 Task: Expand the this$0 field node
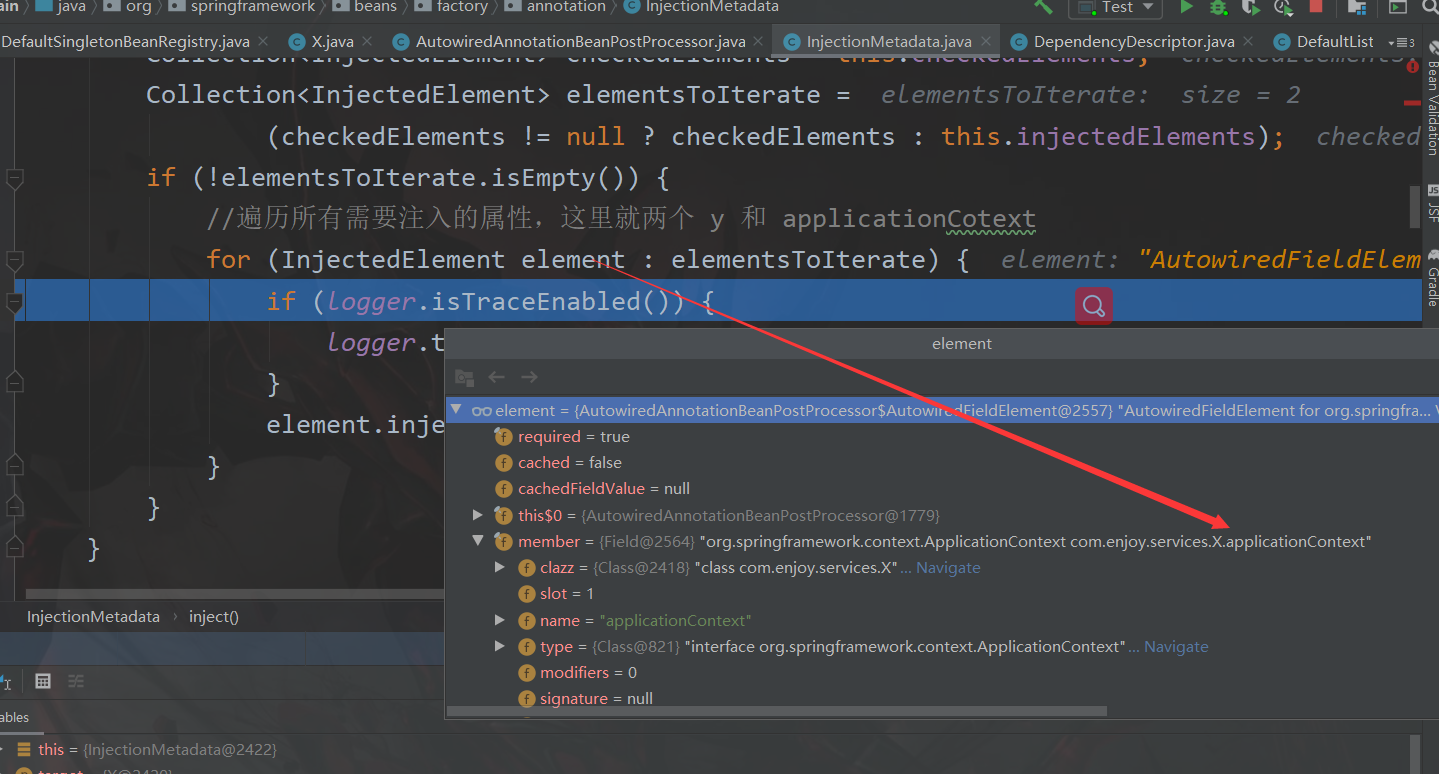(x=478, y=515)
